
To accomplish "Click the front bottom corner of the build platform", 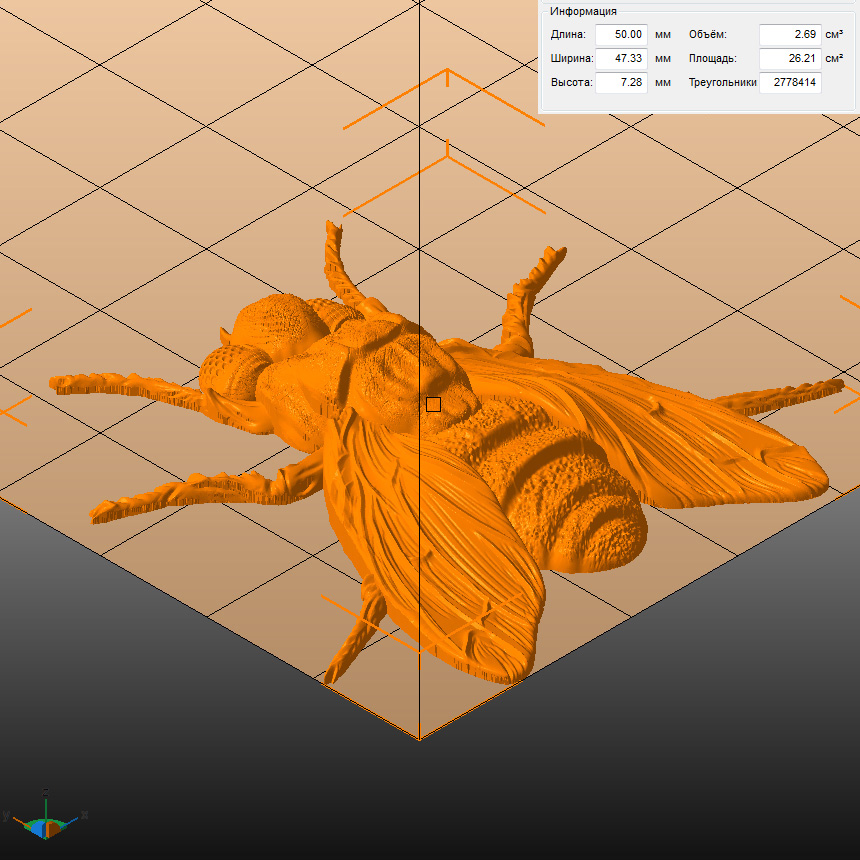I will (x=419, y=738).
